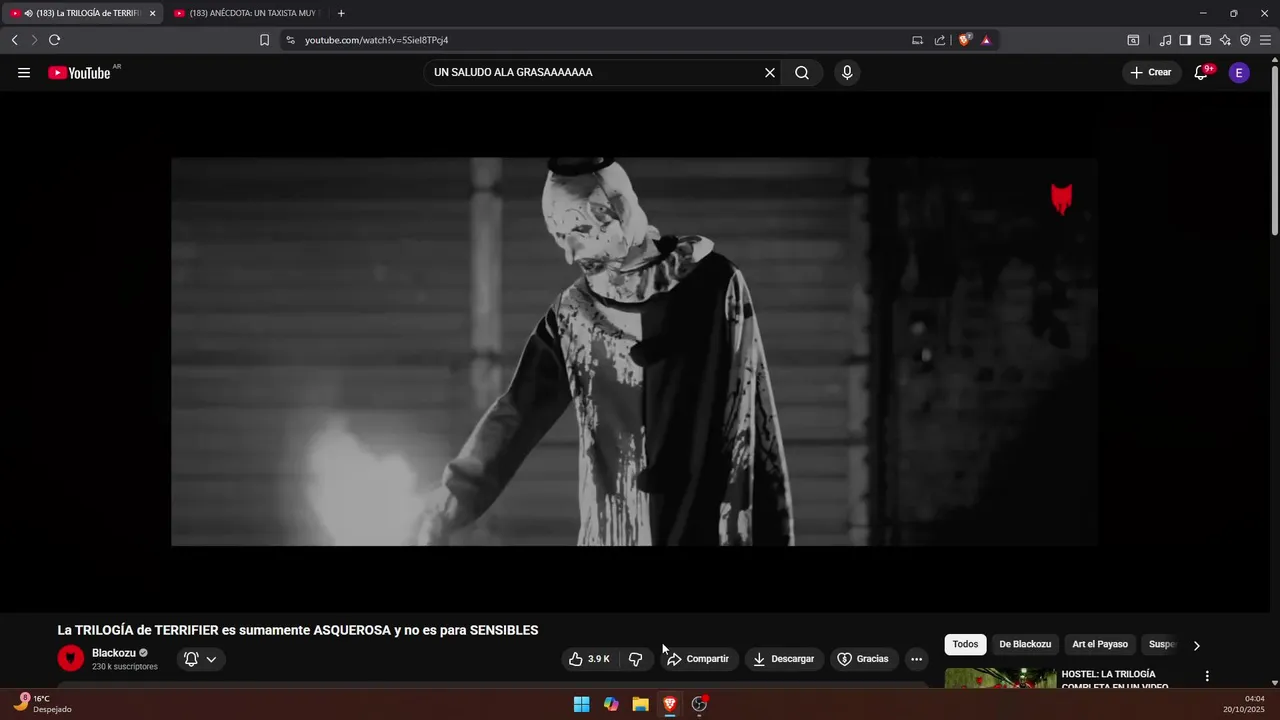Screen dimensions: 1280x720
Task: Go back in browser history
Action: (x=14, y=40)
